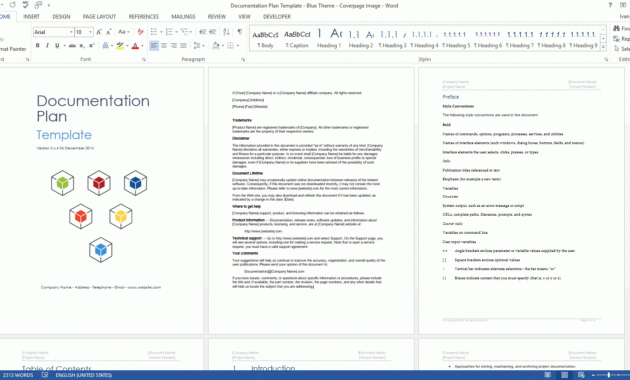630x380 pixels.
Task: Apply paragraph shading fill
Action: tap(215, 46)
